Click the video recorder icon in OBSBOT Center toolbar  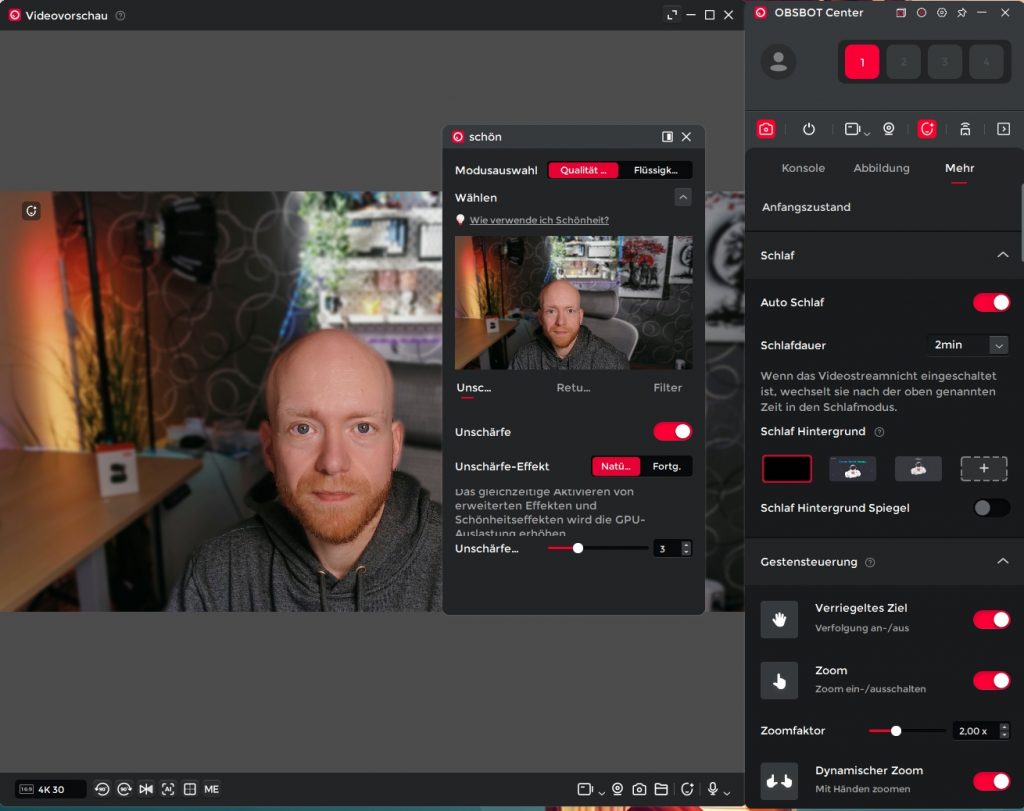coord(852,129)
